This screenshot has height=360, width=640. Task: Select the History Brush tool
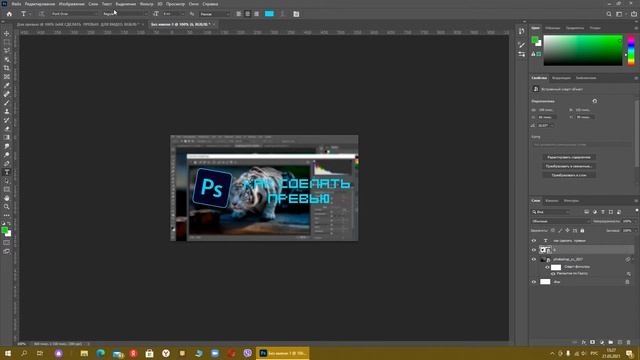coord(7,120)
